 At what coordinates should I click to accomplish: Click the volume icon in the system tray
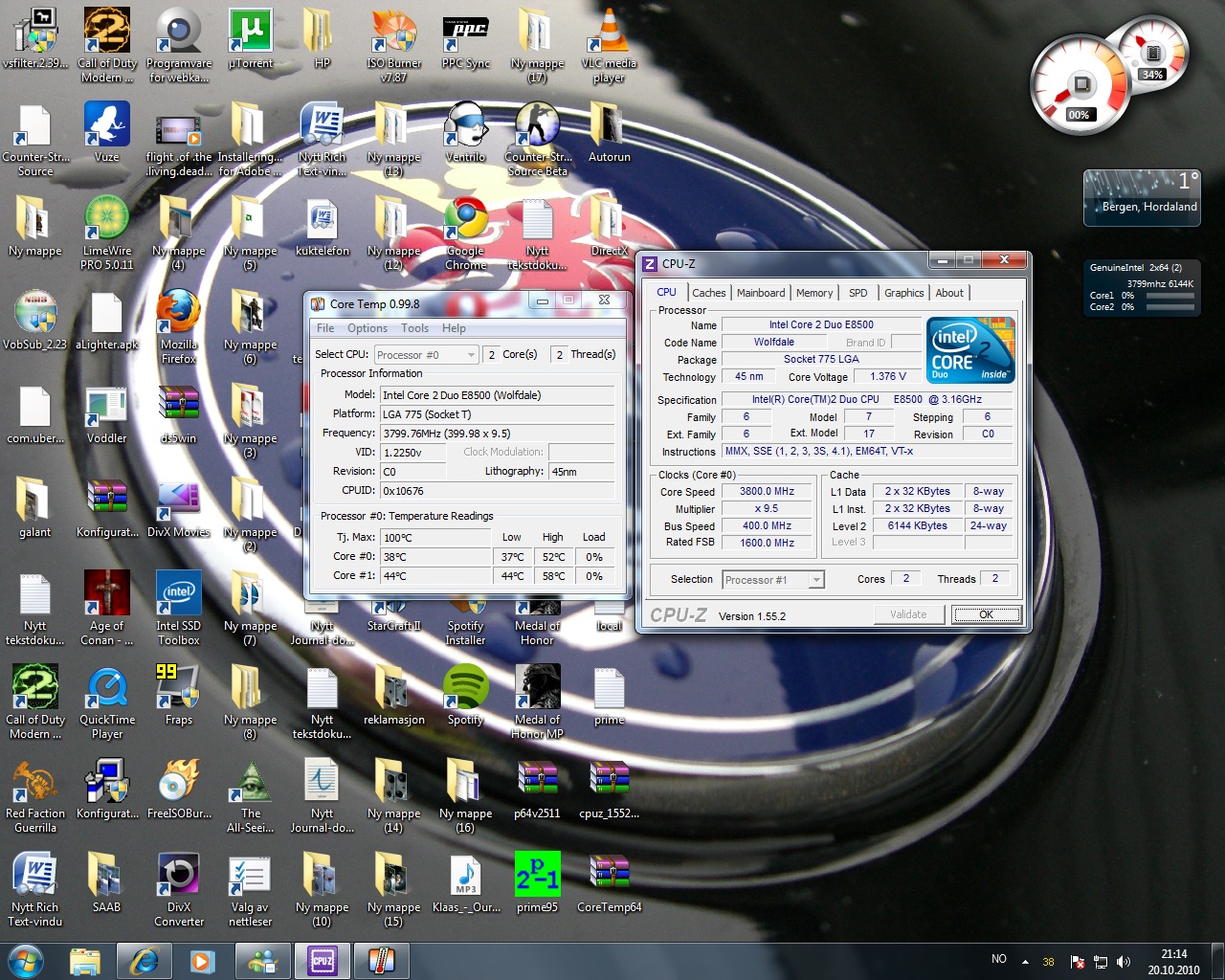tap(1124, 961)
